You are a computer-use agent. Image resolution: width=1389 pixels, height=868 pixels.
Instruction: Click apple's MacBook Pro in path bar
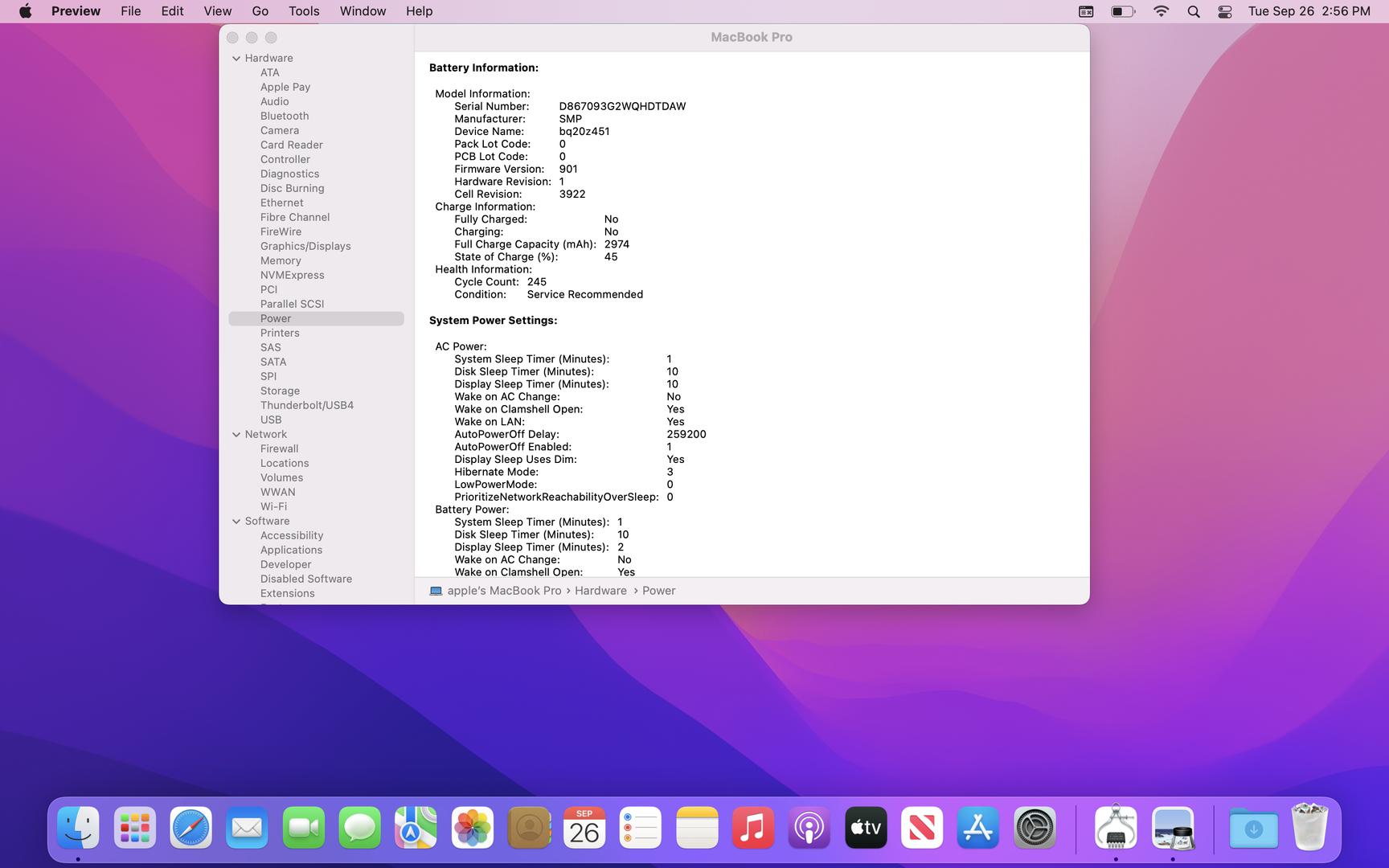[x=504, y=591]
